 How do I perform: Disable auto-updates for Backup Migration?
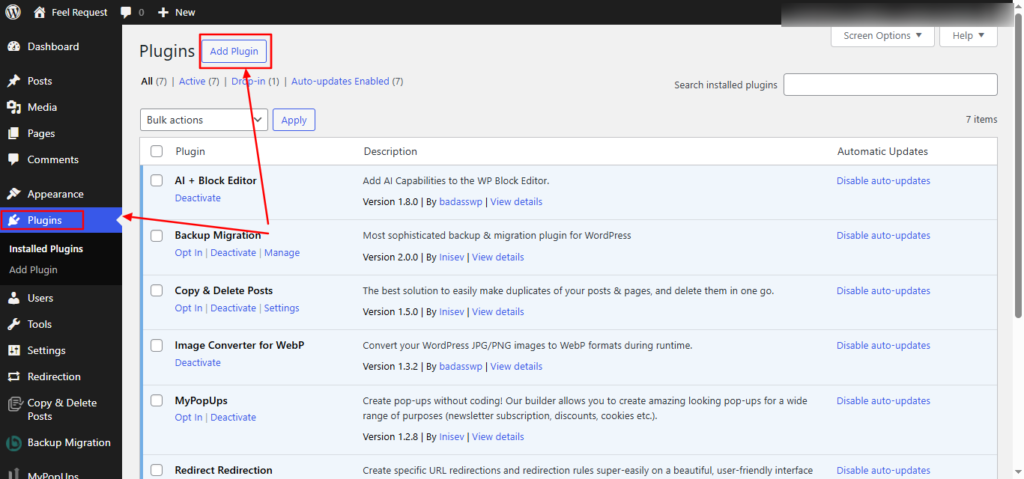pos(884,235)
